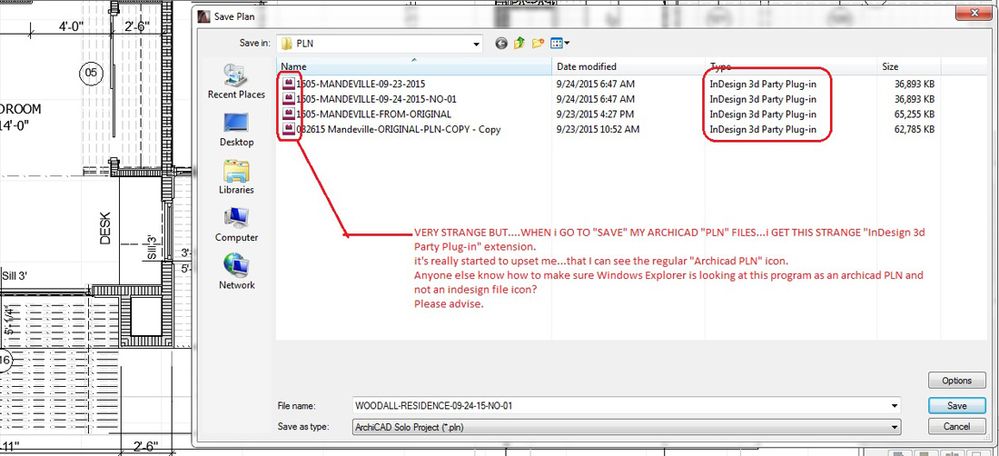Click date 9/23/2015 10:52 AM
999x456 pixels.
[x=596, y=129]
